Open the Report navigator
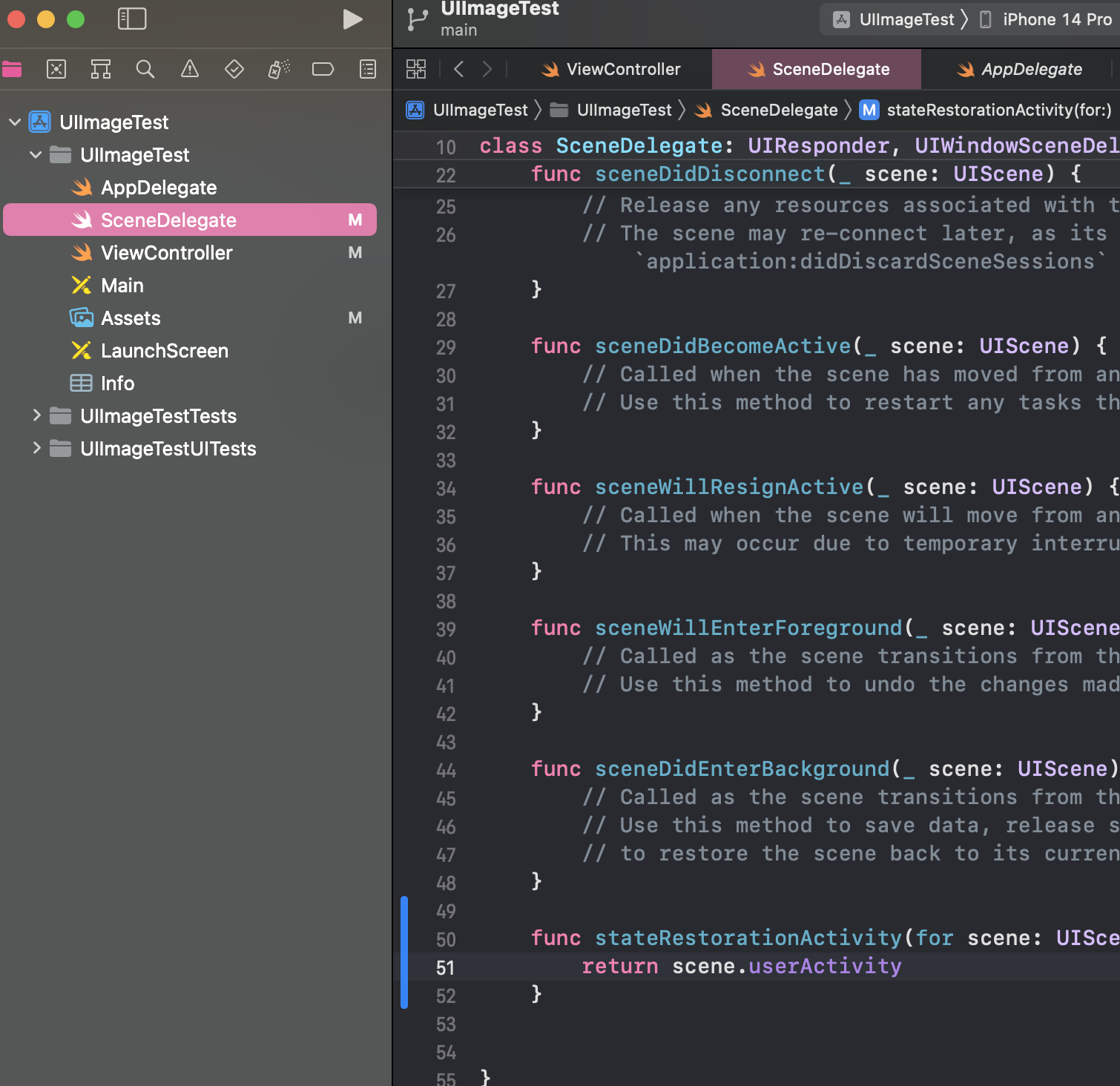The width and height of the screenshot is (1120, 1086). pos(368,70)
